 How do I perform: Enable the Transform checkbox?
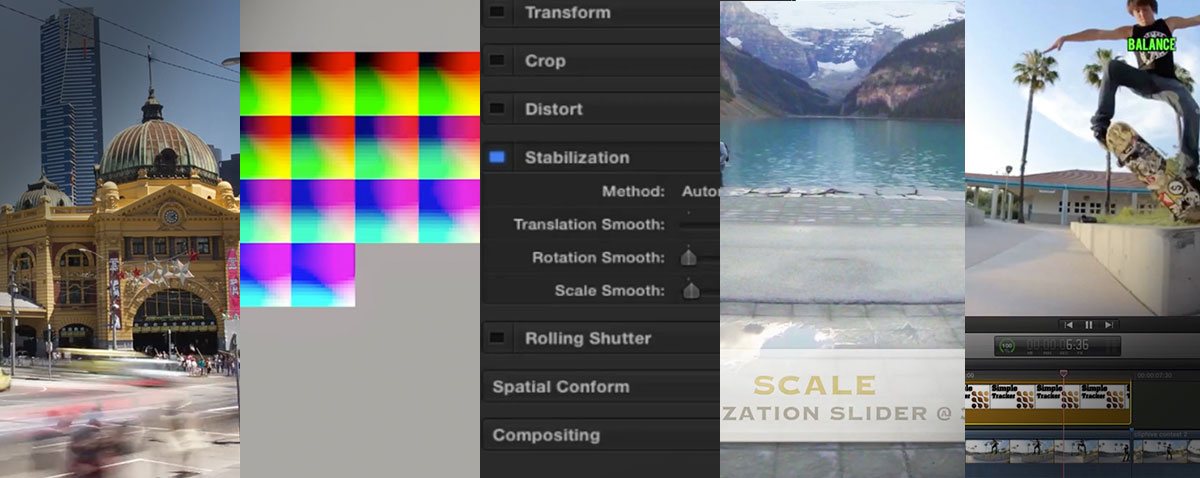click(x=497, y=13)
